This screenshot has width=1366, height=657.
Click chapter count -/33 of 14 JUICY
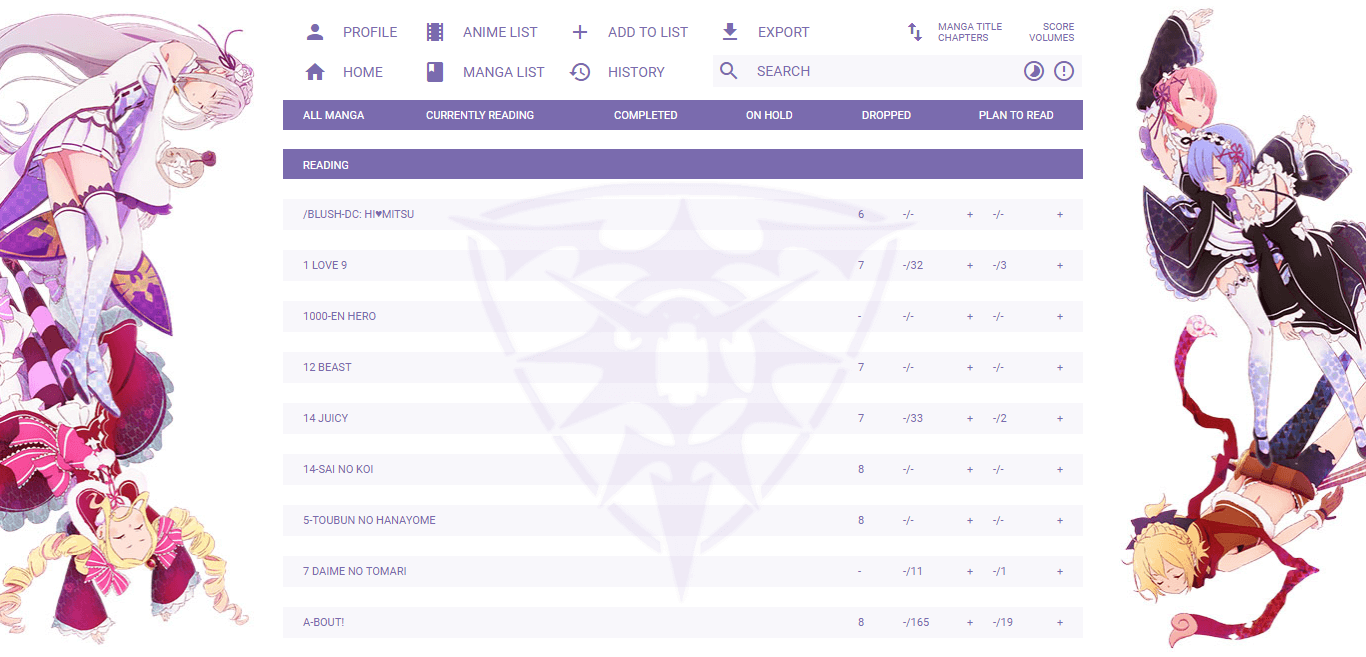point(913,418)
